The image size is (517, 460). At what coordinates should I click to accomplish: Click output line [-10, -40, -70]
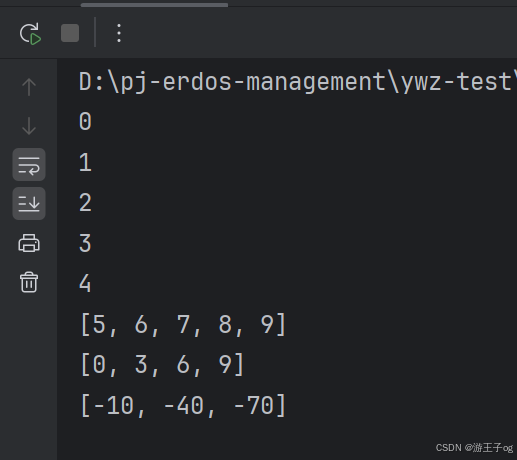coord(183,406)
